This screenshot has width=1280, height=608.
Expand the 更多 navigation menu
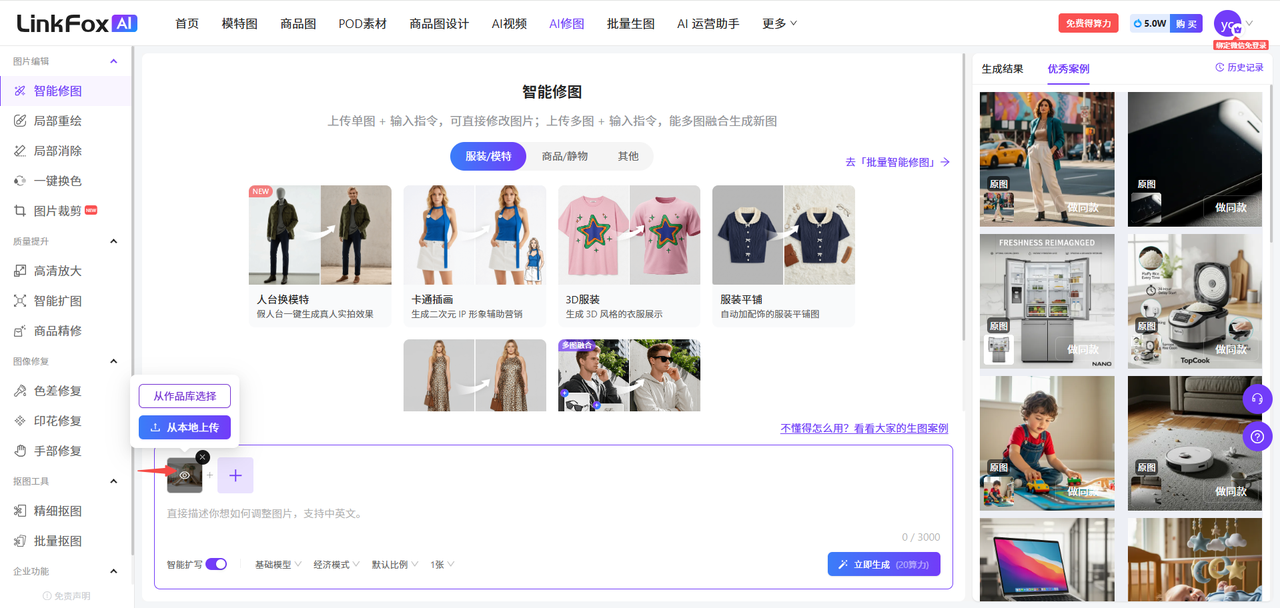tap(779, 23)
